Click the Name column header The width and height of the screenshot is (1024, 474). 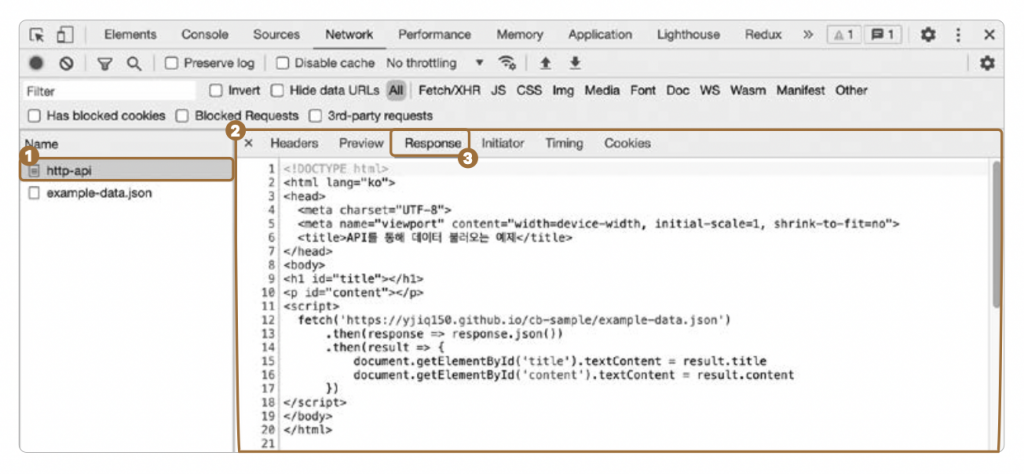point(127,144)
